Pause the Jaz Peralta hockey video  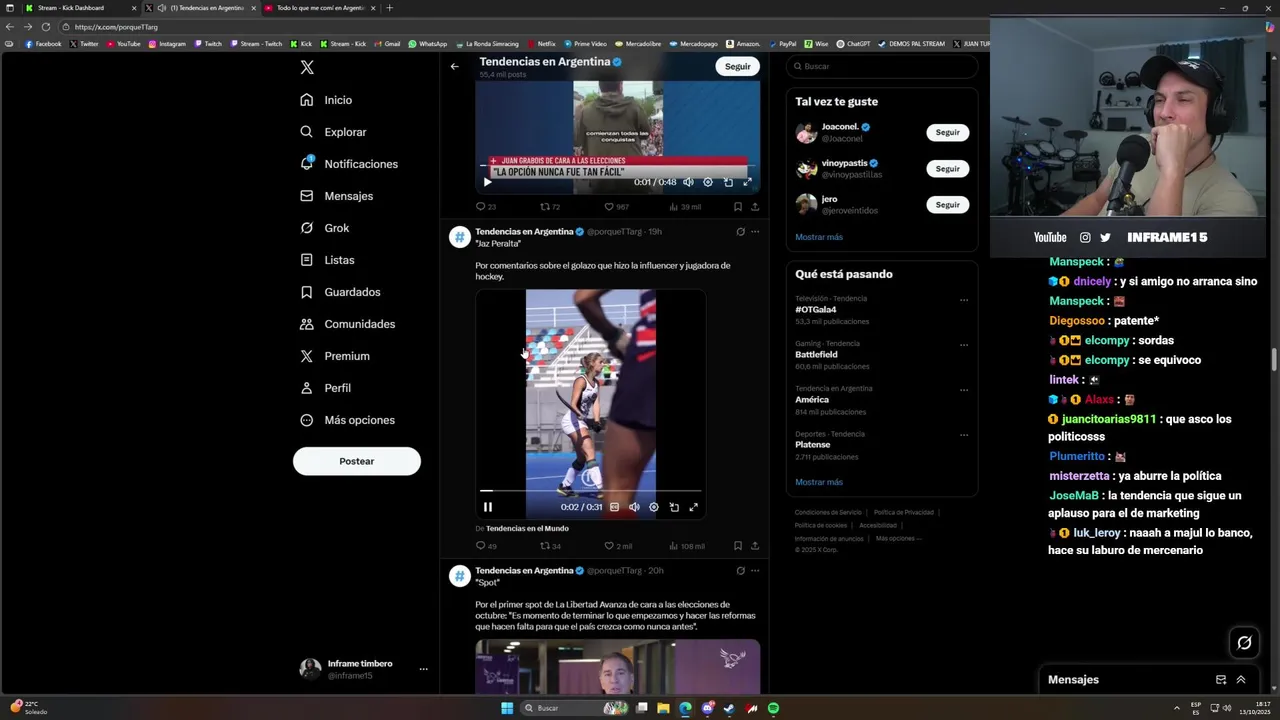[x=488, y=507]
